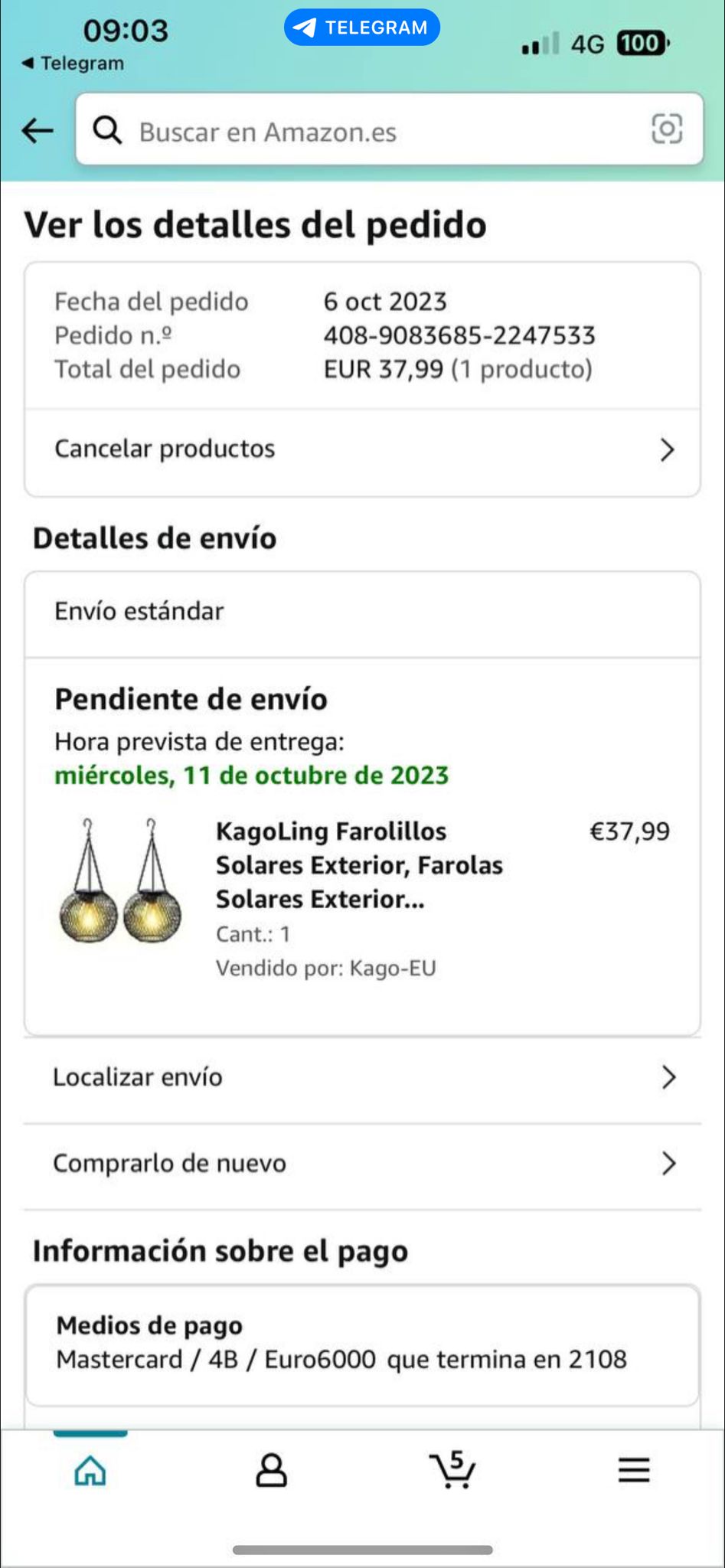Image resolution: width=725 pixels, height=1568 pixels.
Task: Open the camera scan search icon
Action: 666,129
